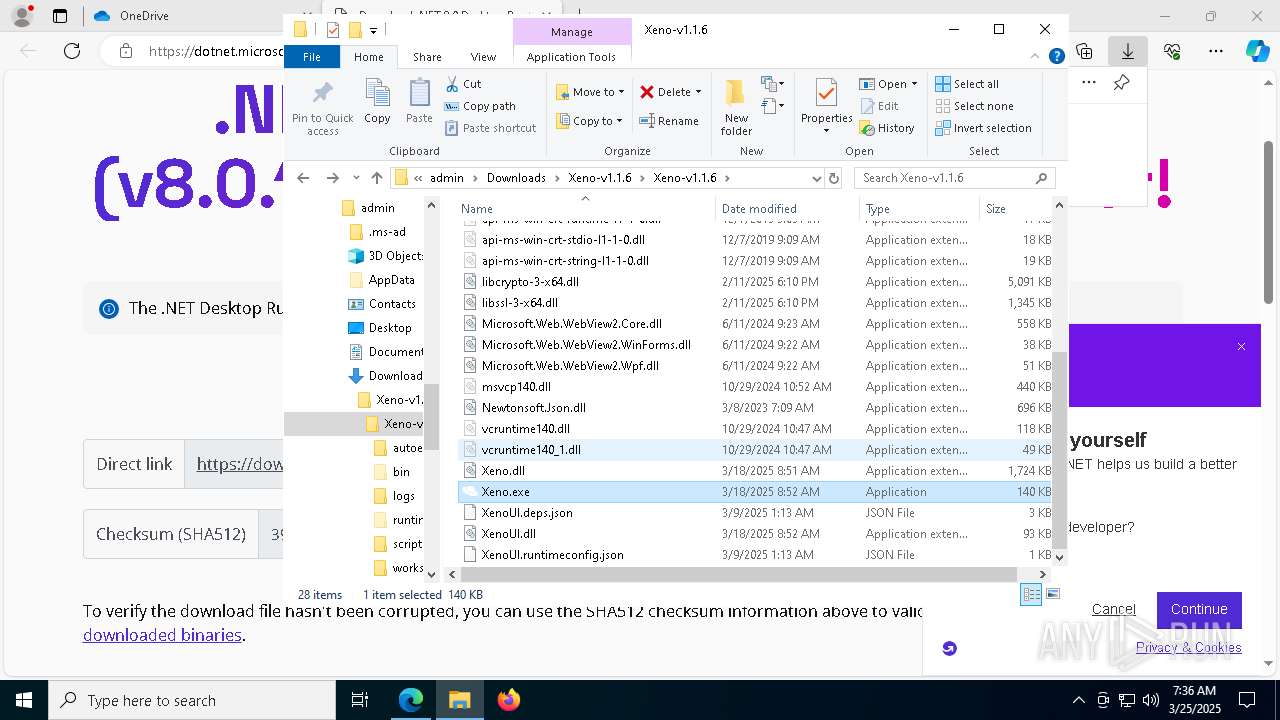Click Copy path in Clipboard group
Image resolution: width=1280 pixels, height=720 pixels.
[x=480, y=106]
